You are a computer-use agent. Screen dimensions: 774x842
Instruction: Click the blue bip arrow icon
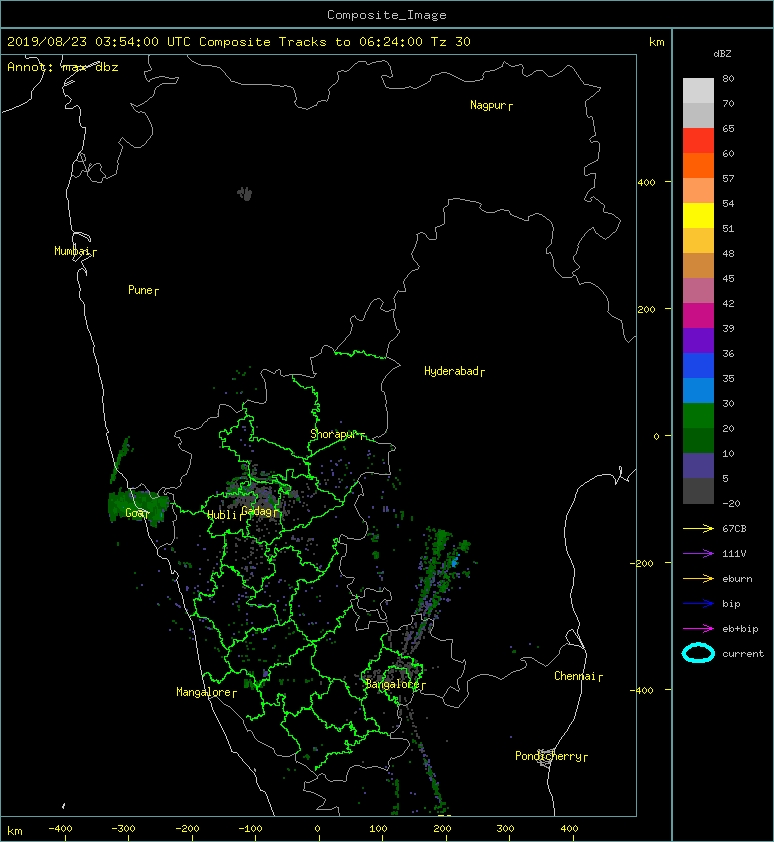point(698,604)
